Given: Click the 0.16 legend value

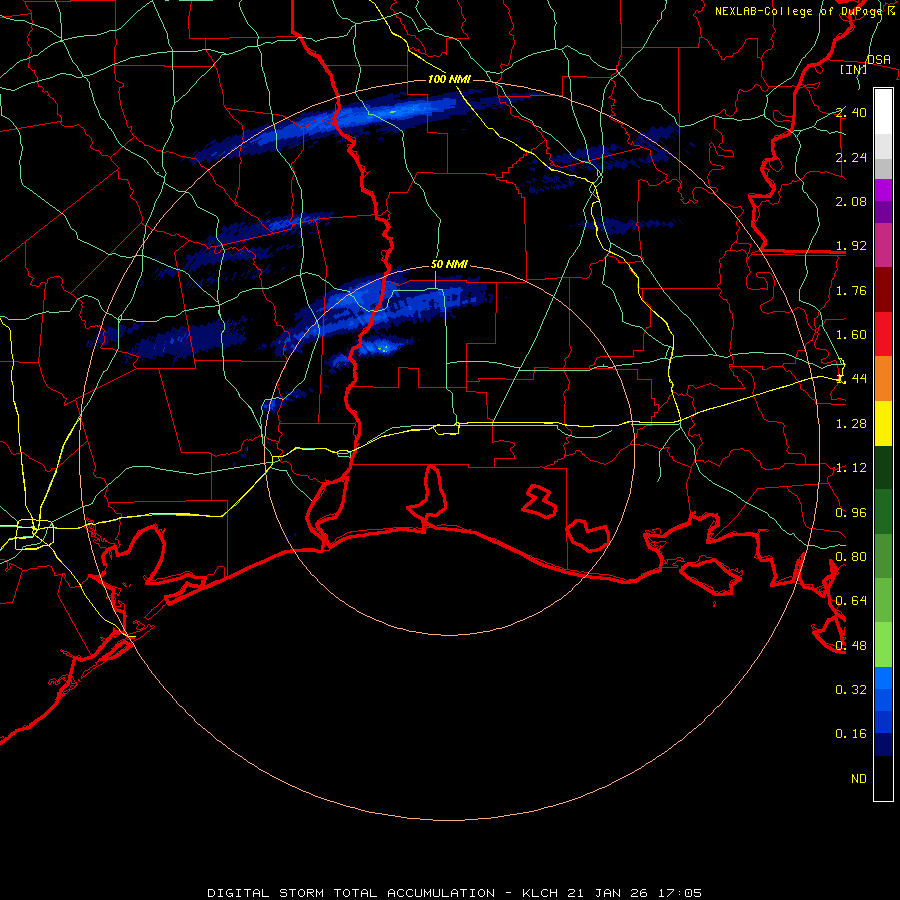Looking at the screenshot, I should point(851,734).
